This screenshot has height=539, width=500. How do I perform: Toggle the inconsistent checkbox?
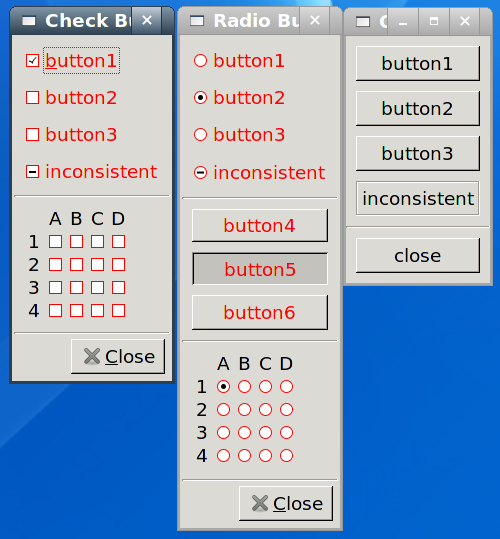pyautogui.click(x=32, y=172)
